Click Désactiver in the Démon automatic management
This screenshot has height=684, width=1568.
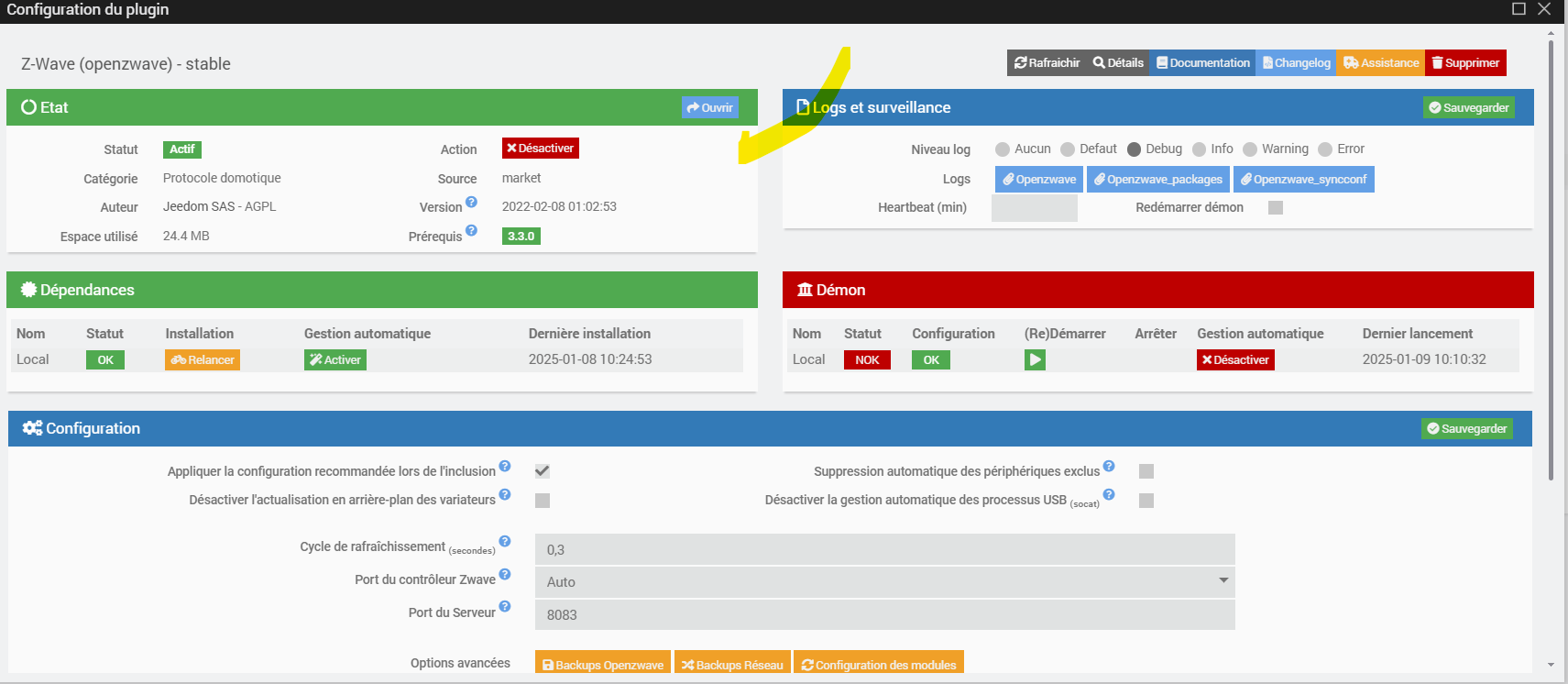coord(1235,360)
